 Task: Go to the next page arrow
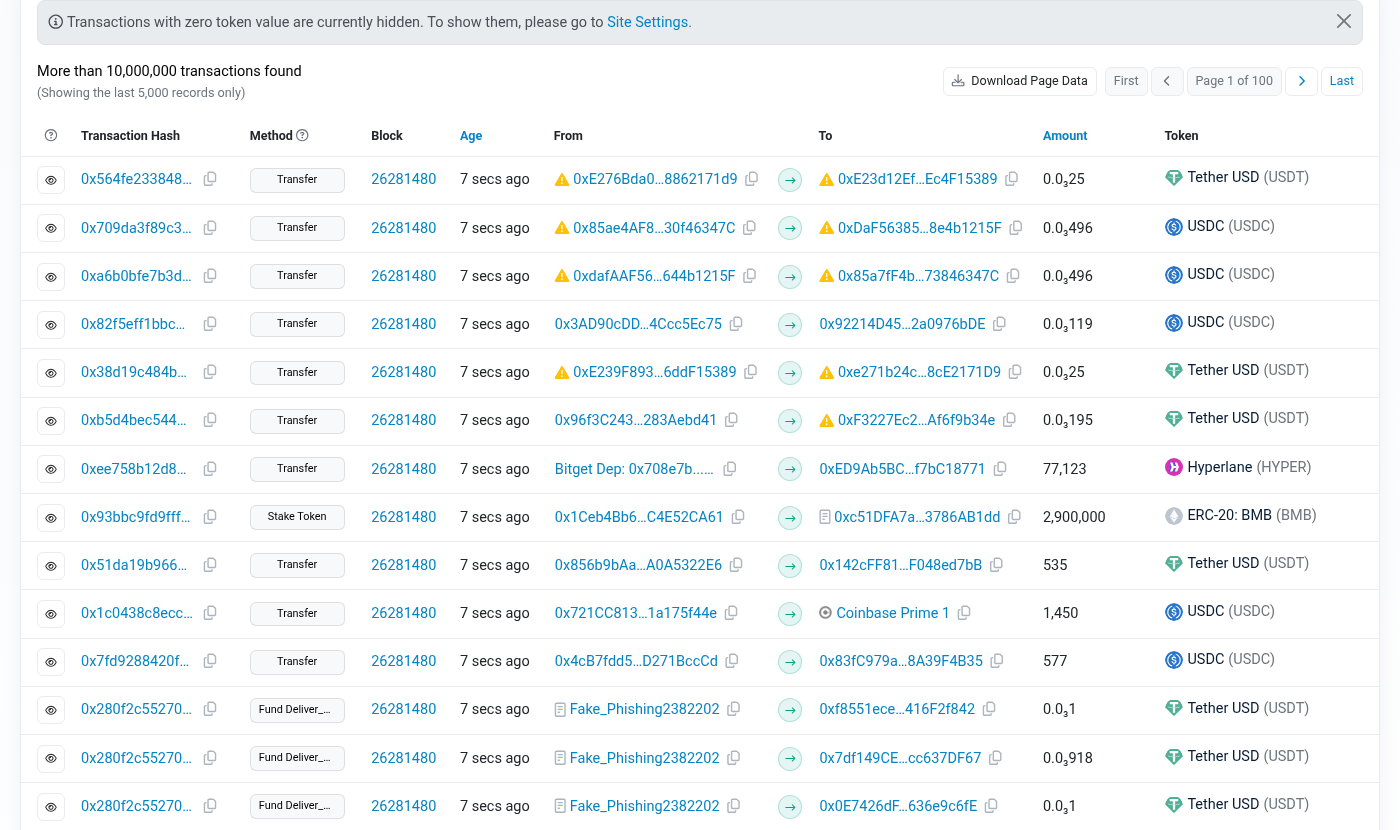click(x=1301, y=81)
